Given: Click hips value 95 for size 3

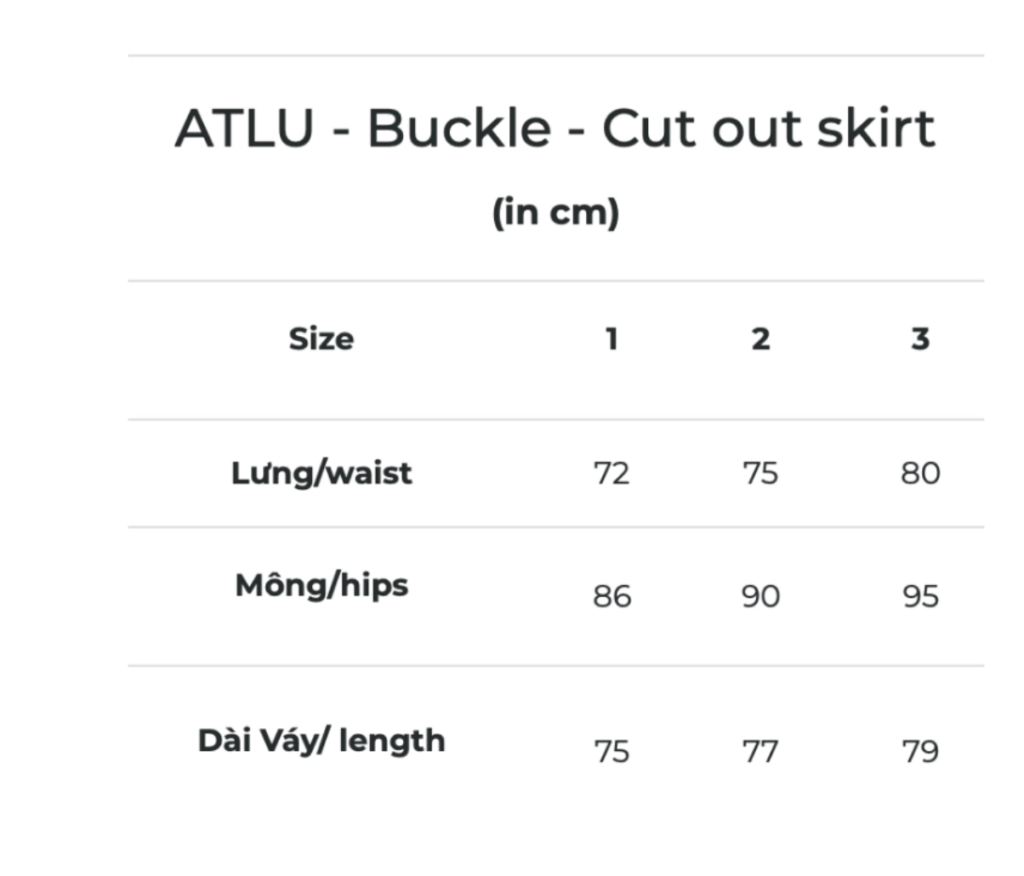Looking at the screenshot, I should (x=920, y=597).
